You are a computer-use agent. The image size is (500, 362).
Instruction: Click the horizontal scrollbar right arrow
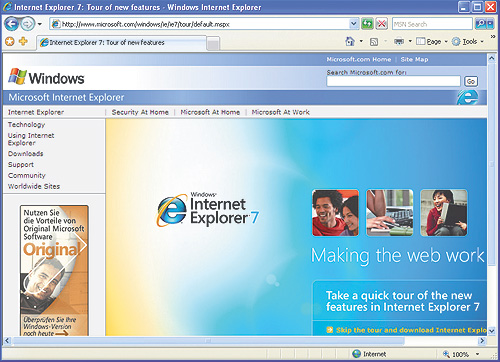(482, 341)
